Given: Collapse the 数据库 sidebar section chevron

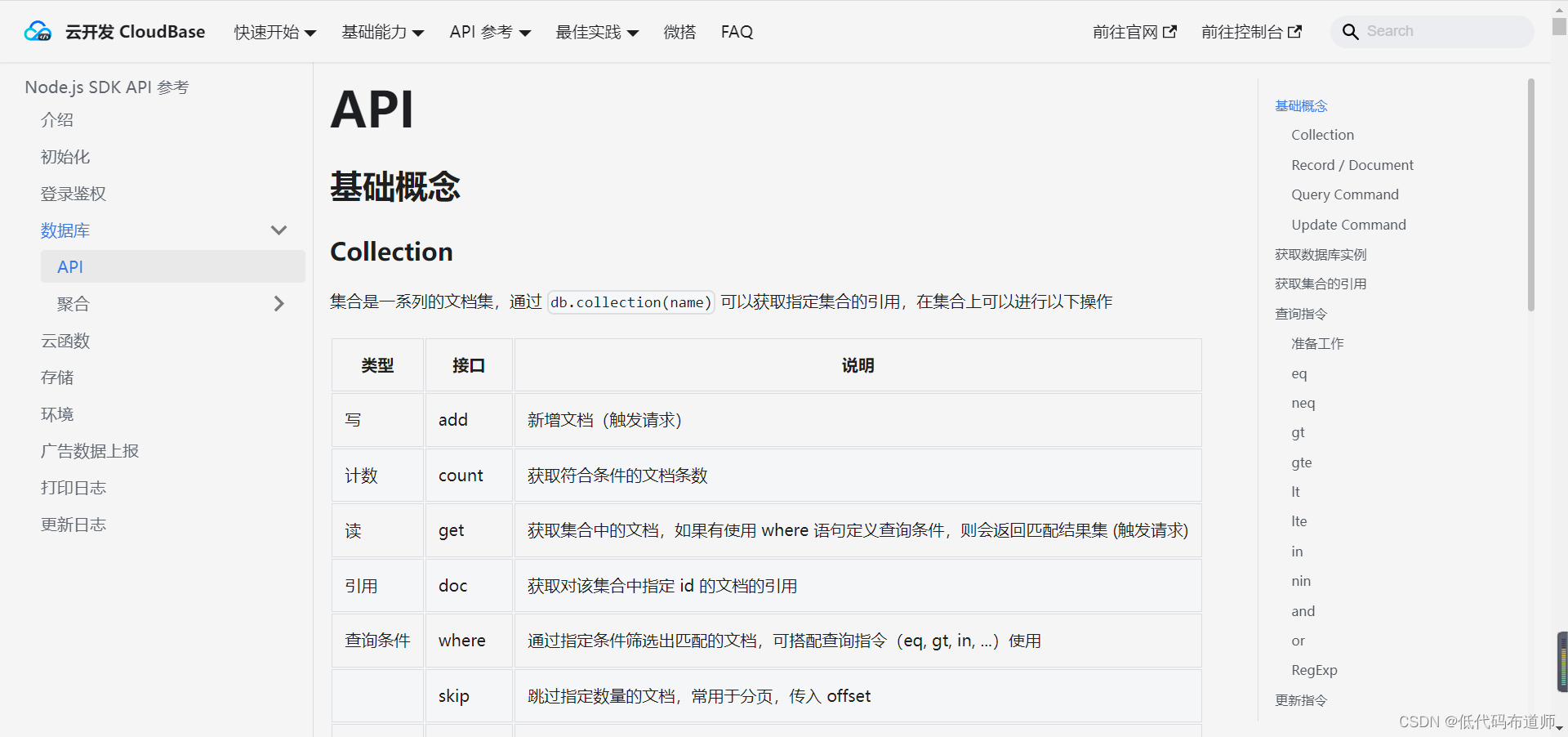Looking at the screenshot, I should coord(278,230).
